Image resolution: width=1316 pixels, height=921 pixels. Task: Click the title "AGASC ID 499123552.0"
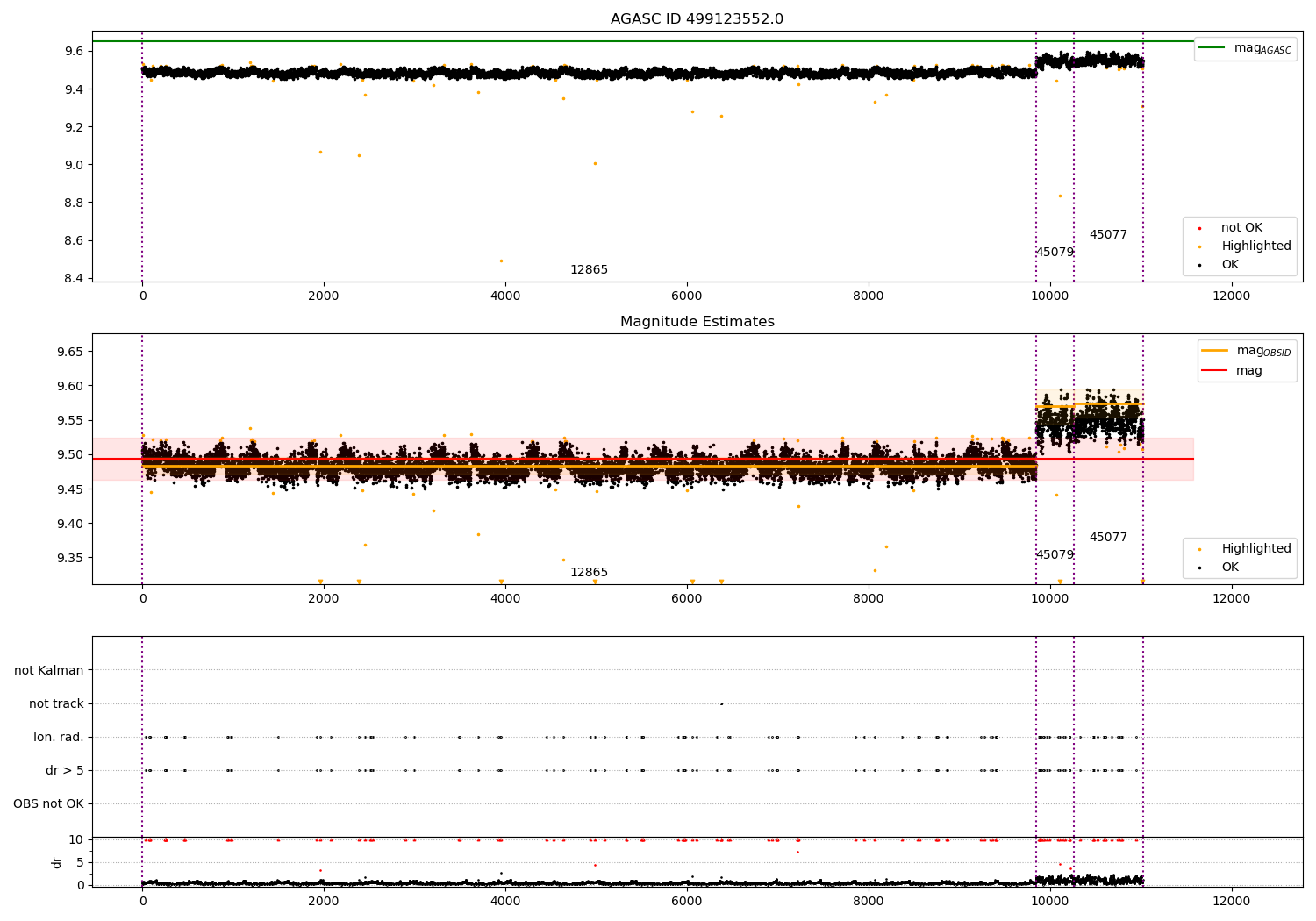point(697,19)
